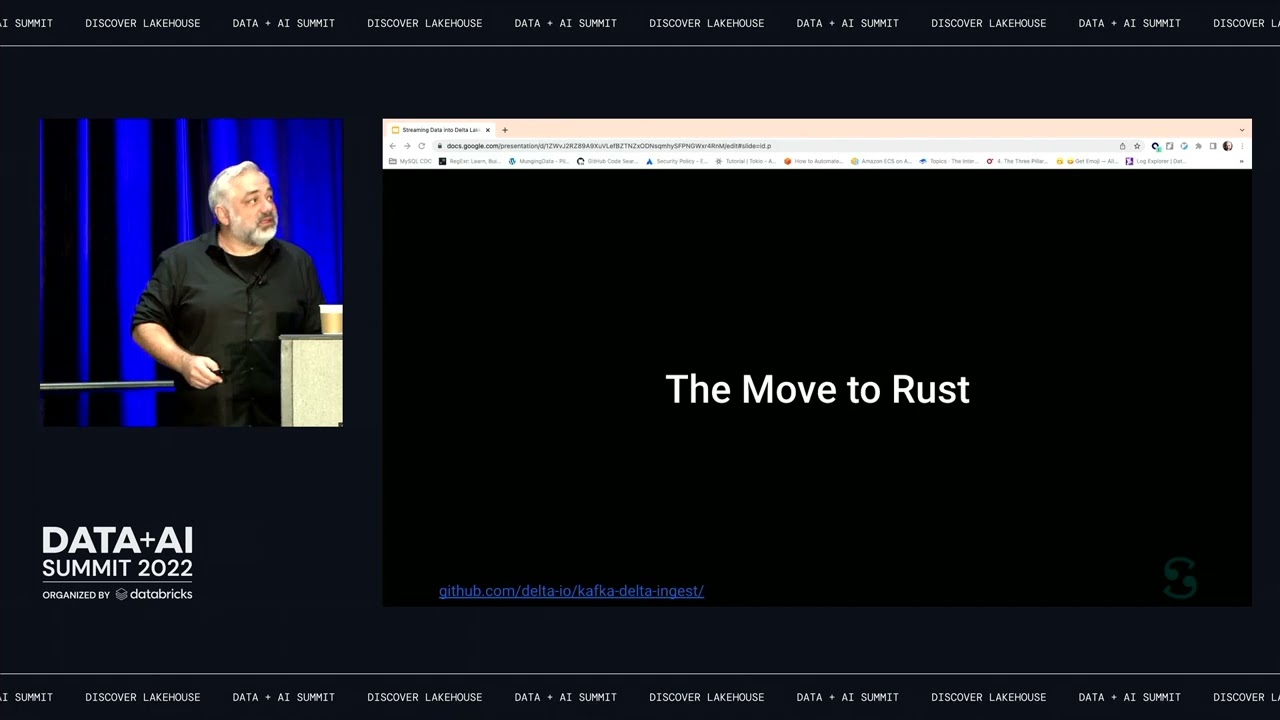Click the browser back arrow
Screen dimensions: 1280x720
(x=393, y=146)
